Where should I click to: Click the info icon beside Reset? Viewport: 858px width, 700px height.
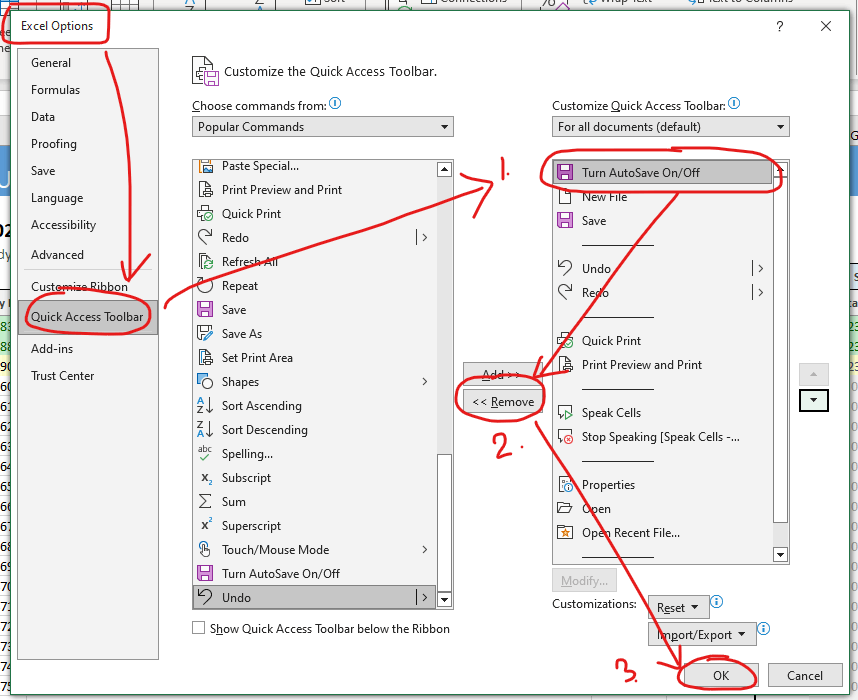716,602
